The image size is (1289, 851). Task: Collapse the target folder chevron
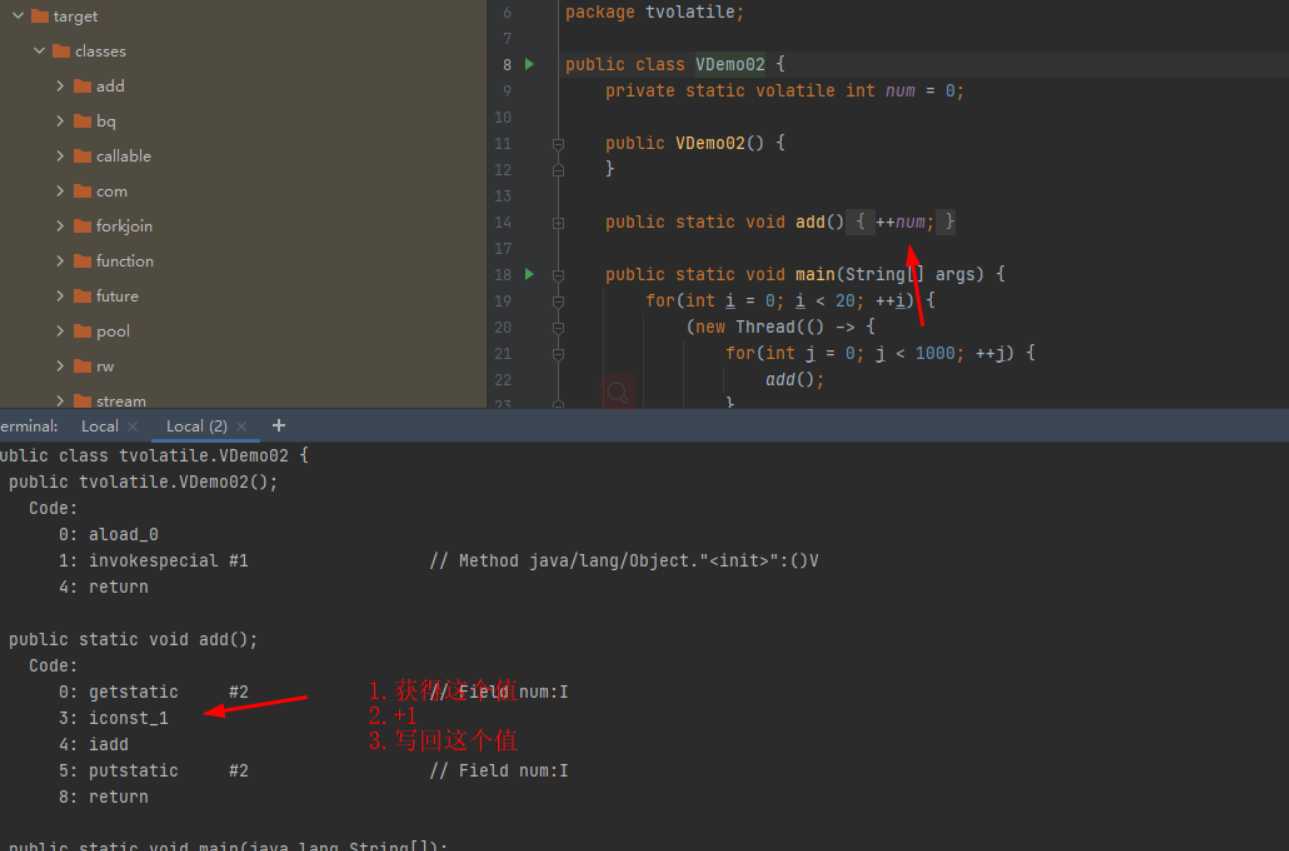(18, 16)
